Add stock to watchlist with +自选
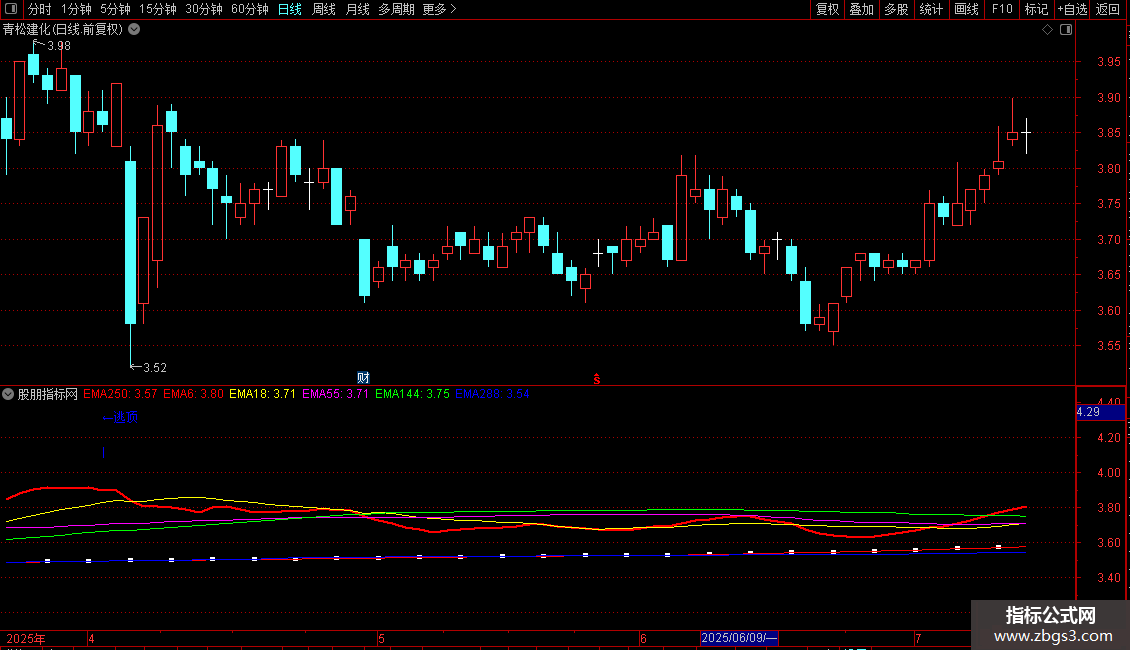1130x650 pixels. 1072,9
